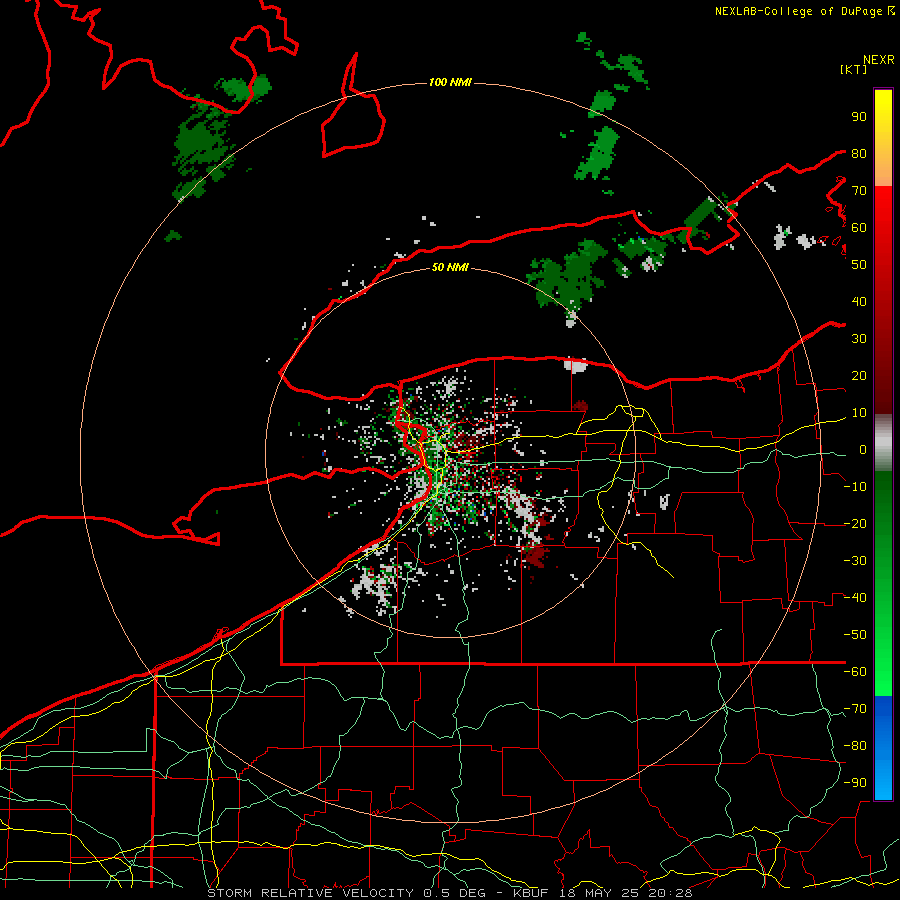Click the 50 value on velocity scale
Viewport: 900px width, 900px height.
pos(859,265)
